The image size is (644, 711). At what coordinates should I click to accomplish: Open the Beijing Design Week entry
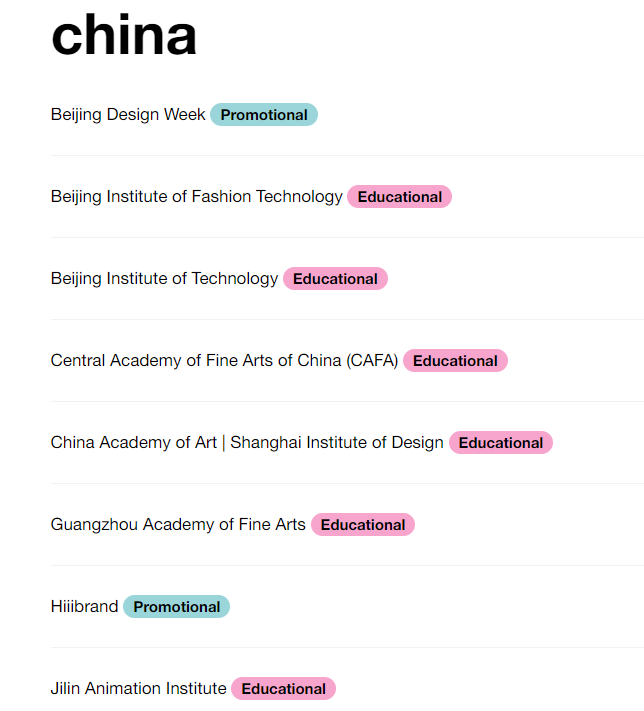click(128, 115)
